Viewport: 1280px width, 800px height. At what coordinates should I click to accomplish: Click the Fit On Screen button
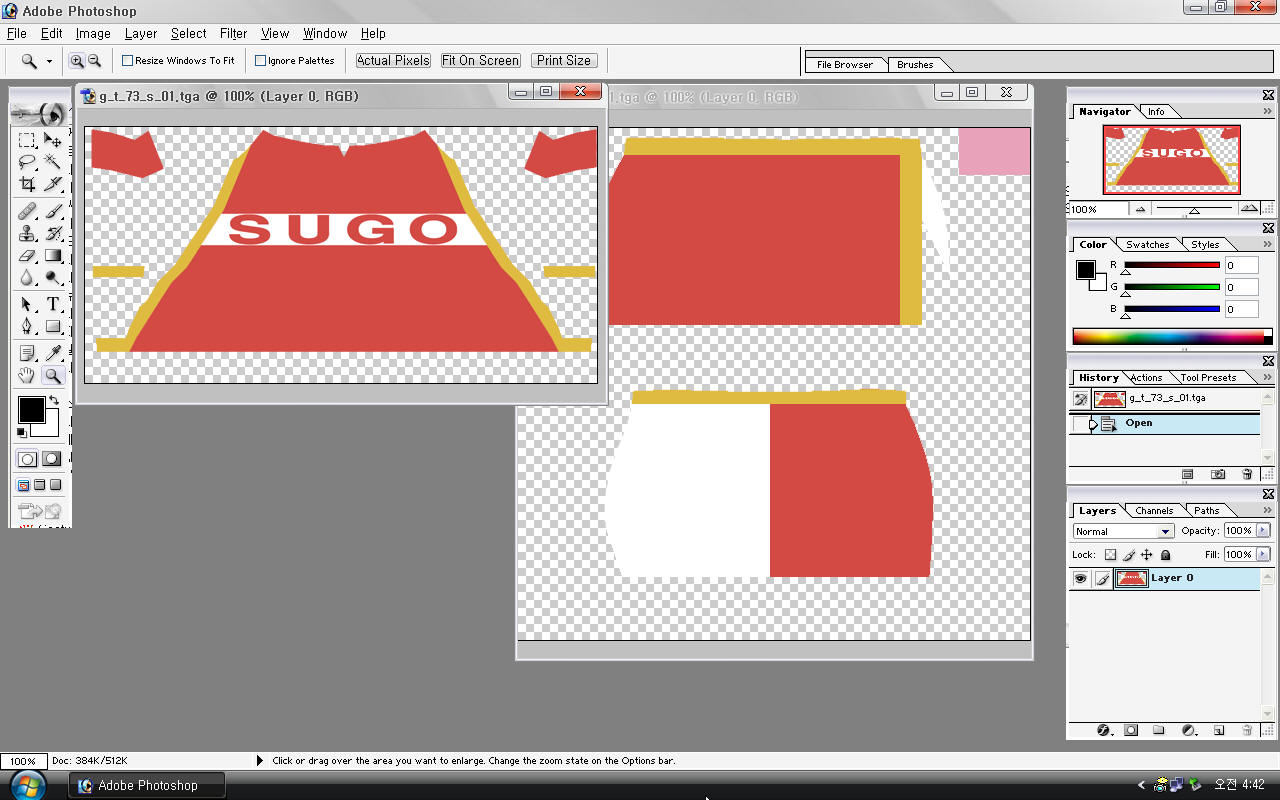(x=481, y=61)
